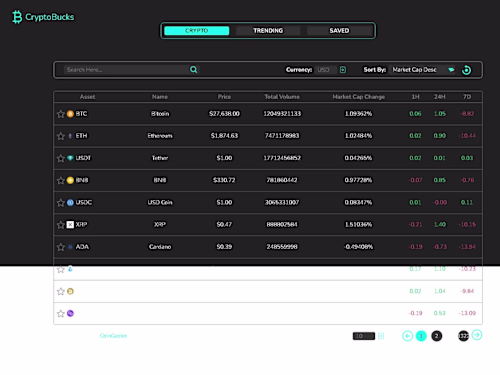Jump to the last page button
This screenshot has height=375, width=500.
[x=463, y=336]
